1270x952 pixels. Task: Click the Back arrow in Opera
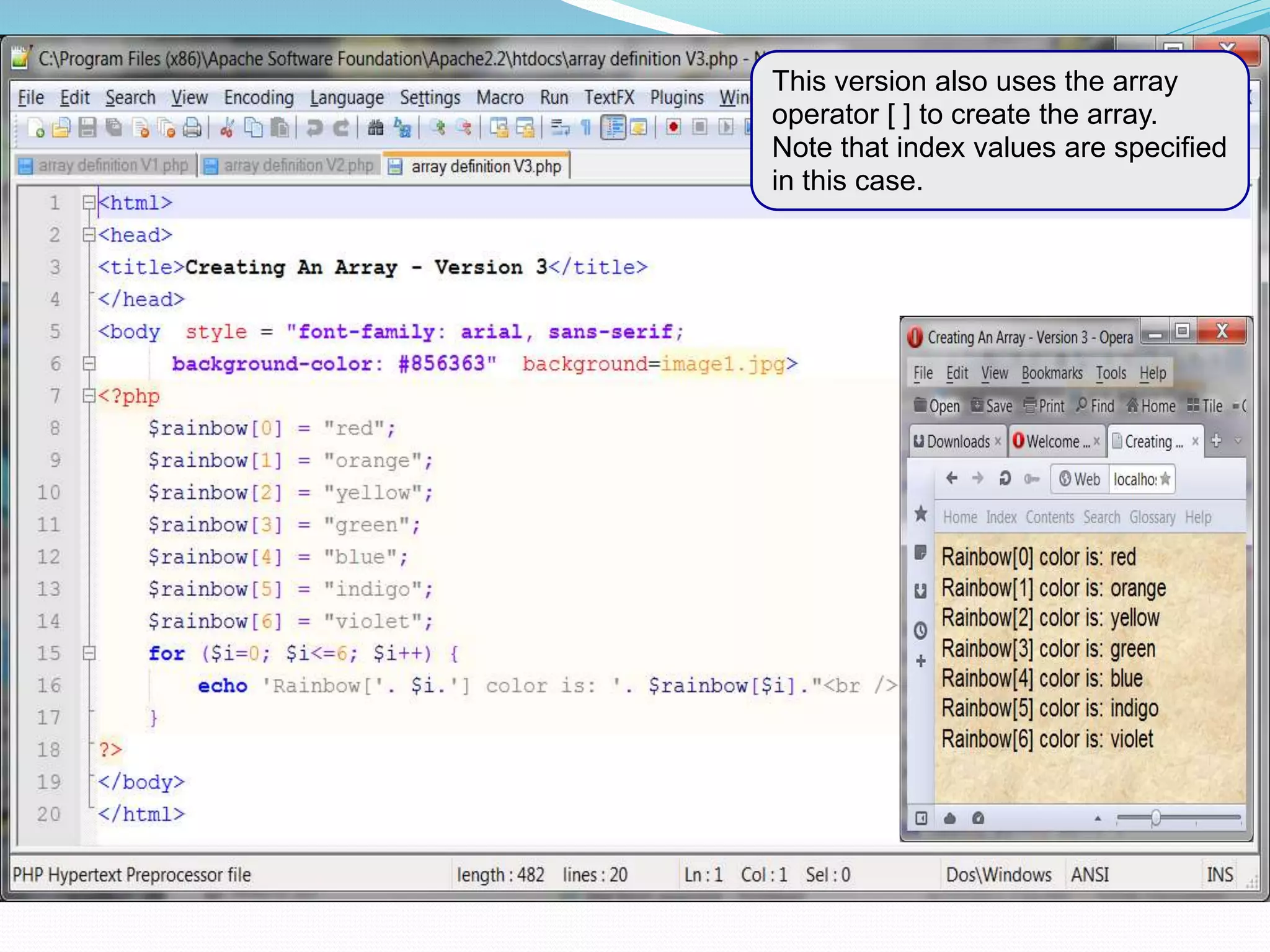pos(952,478)
